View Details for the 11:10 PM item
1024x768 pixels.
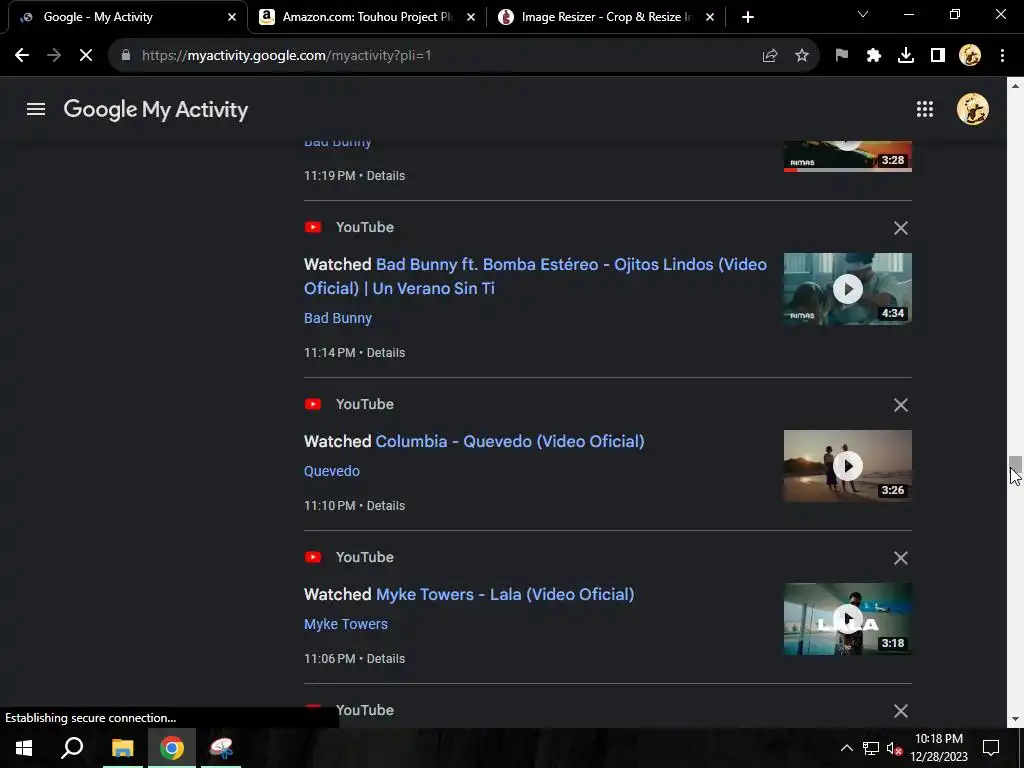tap(385, 505)
